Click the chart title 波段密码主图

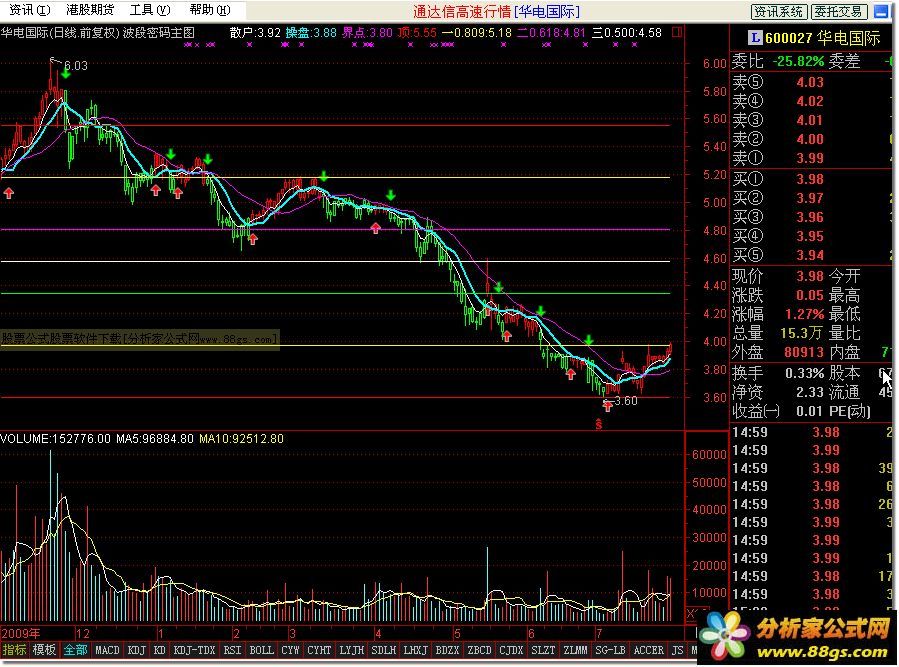point(159,33)
